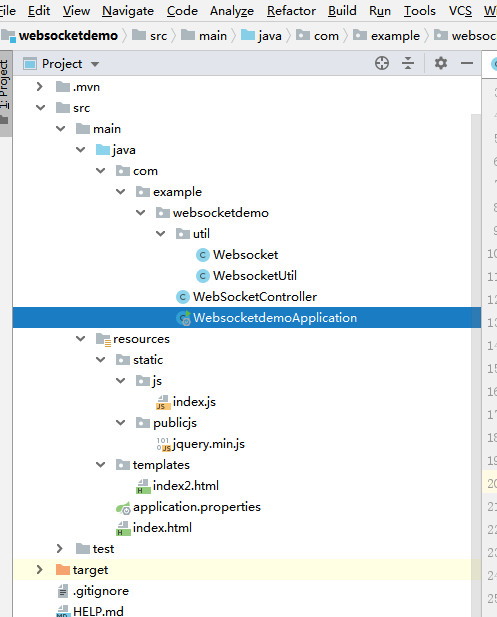Click the main breadcrumb in navigation bar

pyautogui.click(x=204, y=36)
